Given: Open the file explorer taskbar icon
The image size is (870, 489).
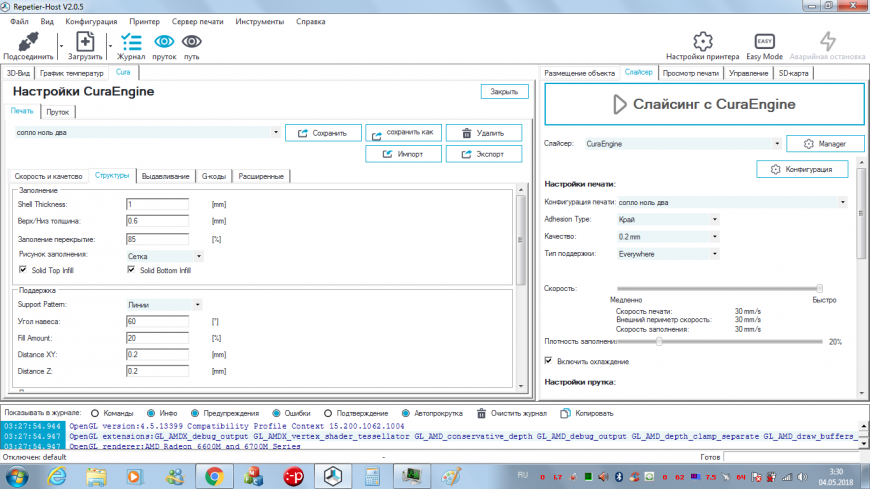Looking at the screenshot, I should [96, 477].
